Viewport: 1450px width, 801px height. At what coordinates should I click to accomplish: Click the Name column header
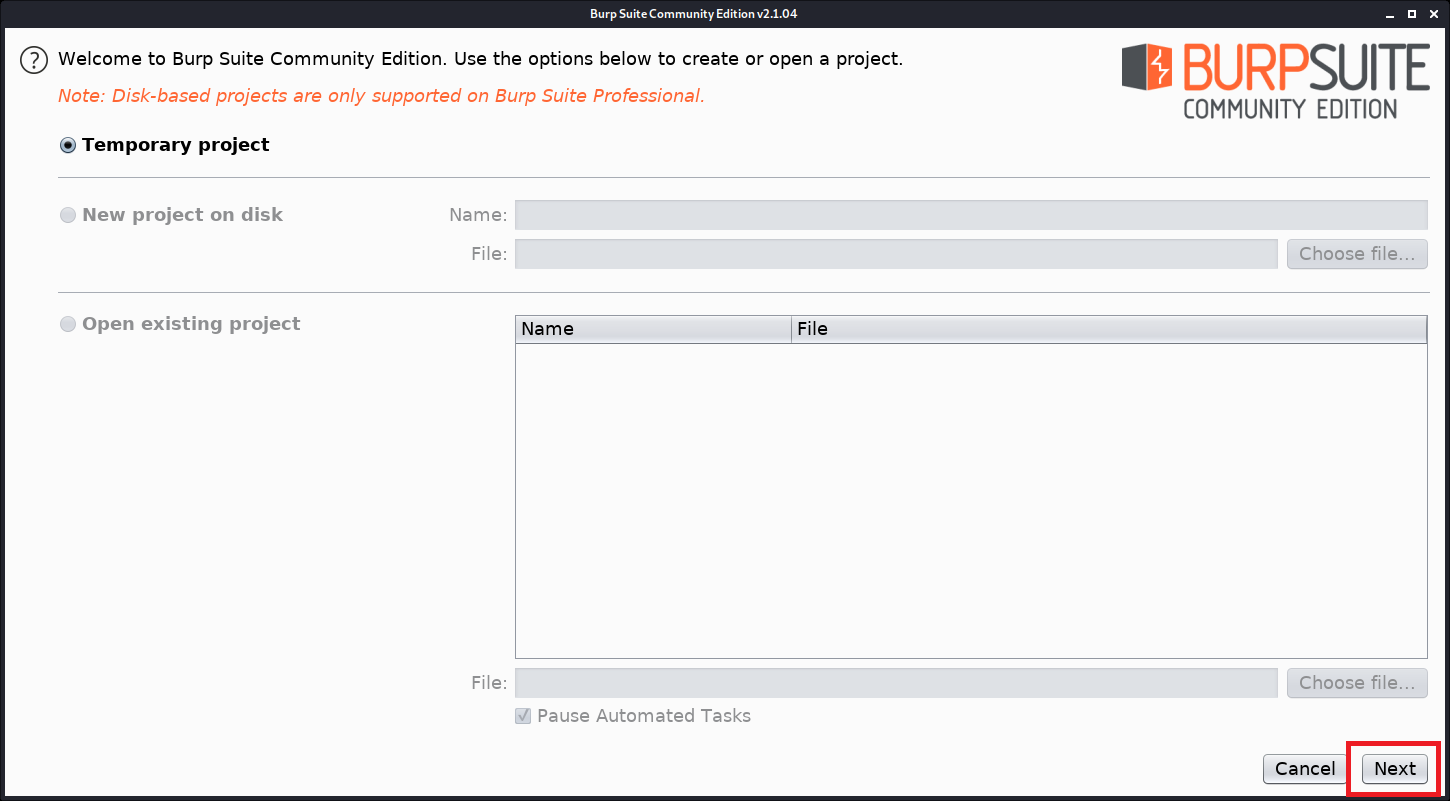point(653,329)
